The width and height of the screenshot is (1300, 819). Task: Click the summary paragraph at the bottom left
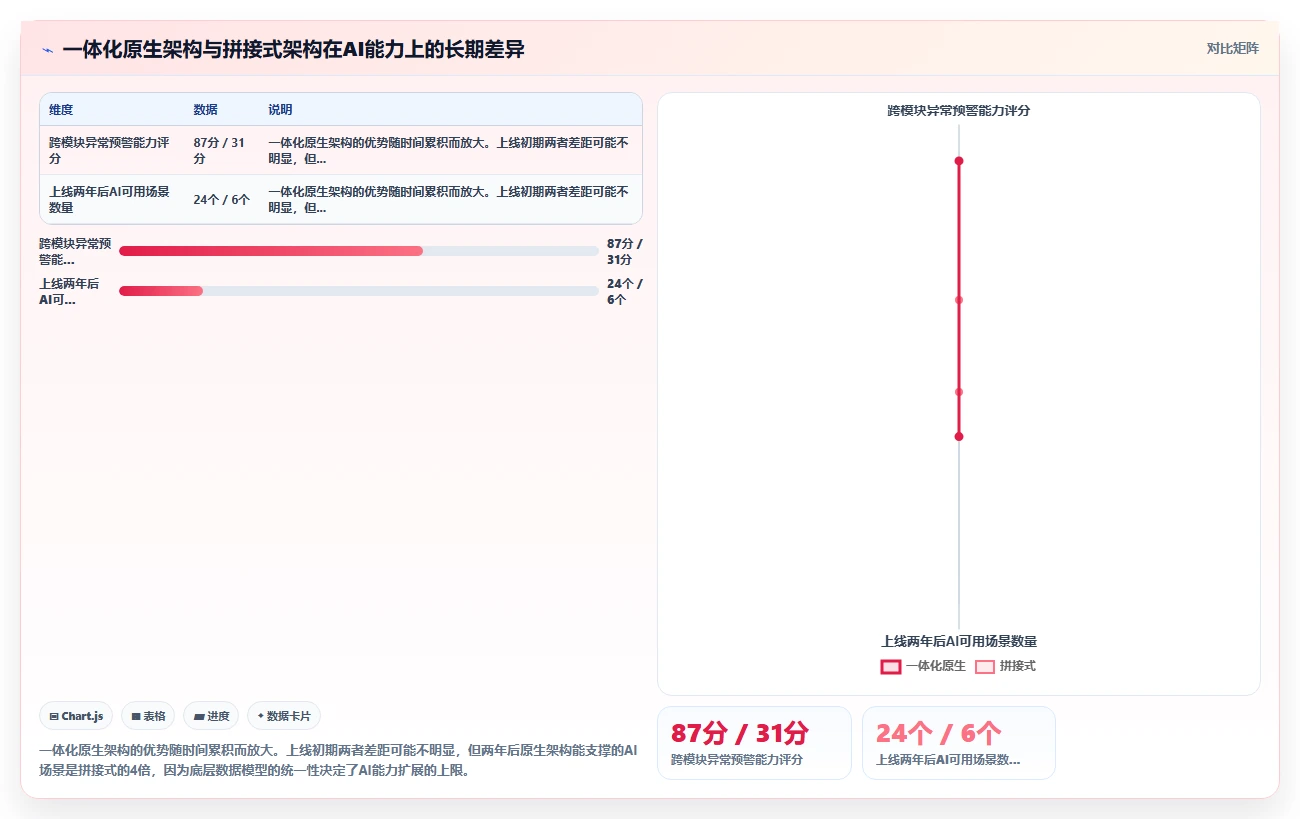[338, 760]
